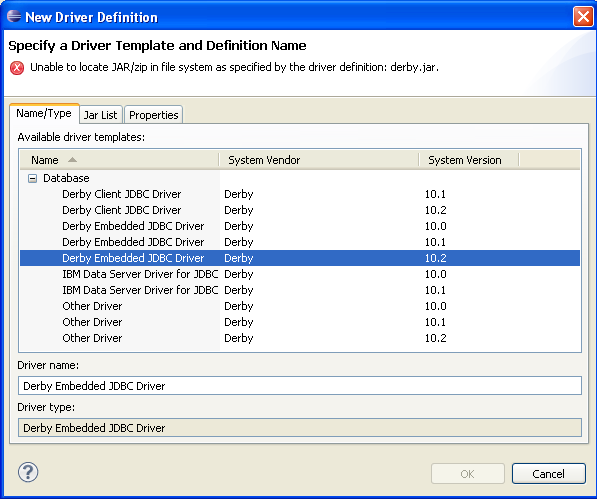The height and width of the screenshot is (499, 597).
Task: Open the Jar List tab
Action: click(x=101, y=115)
